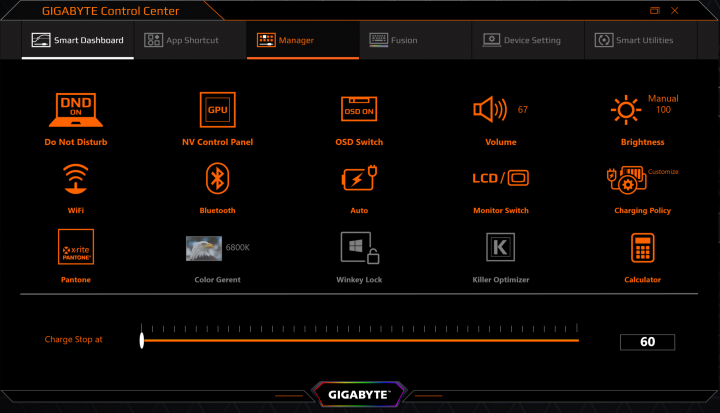The image size is (720, 413).
Task: Toggle the OSD Switch icon
Action: pos(359,109)
